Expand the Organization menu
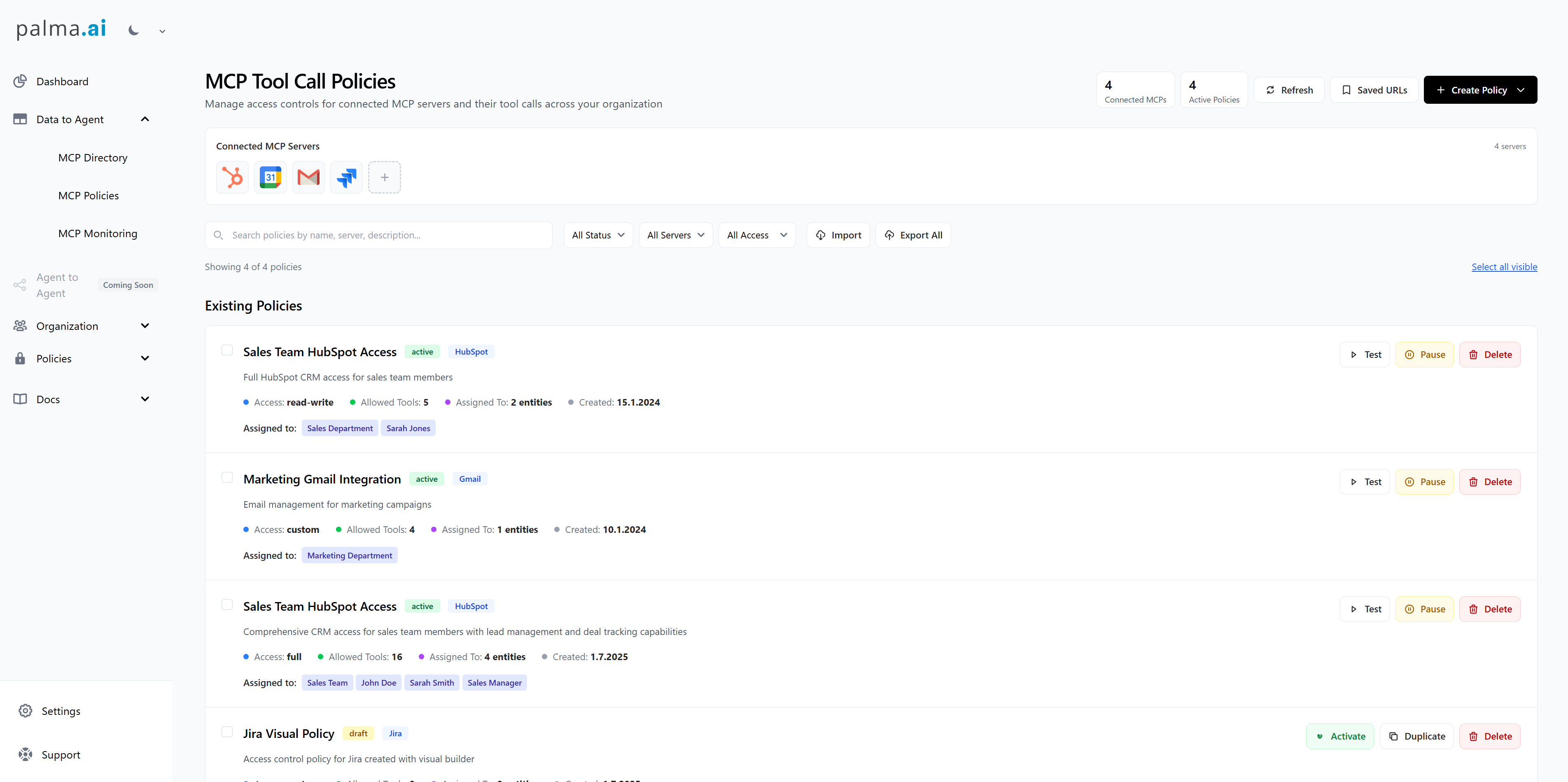Image resolution: width=1568 pixels, height=782 pixels. pyautogui.click(x=145, y=326)
